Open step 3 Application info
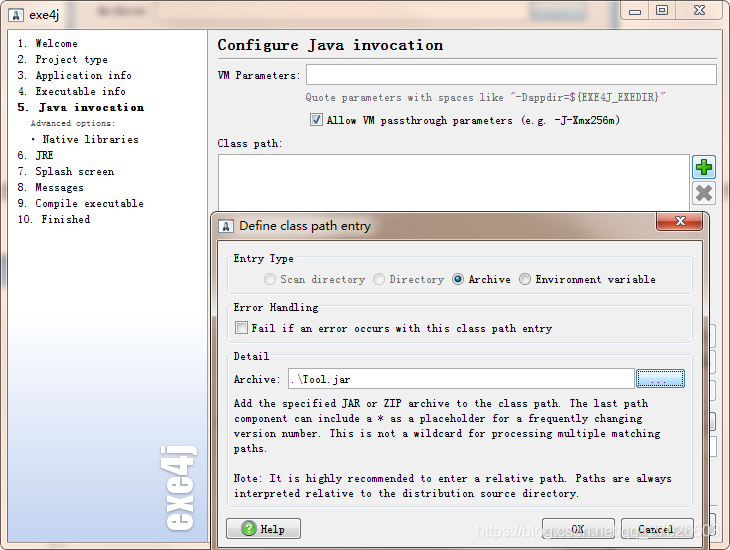The height and width of the screenshot is (550, 730). [x=74, y=75]
